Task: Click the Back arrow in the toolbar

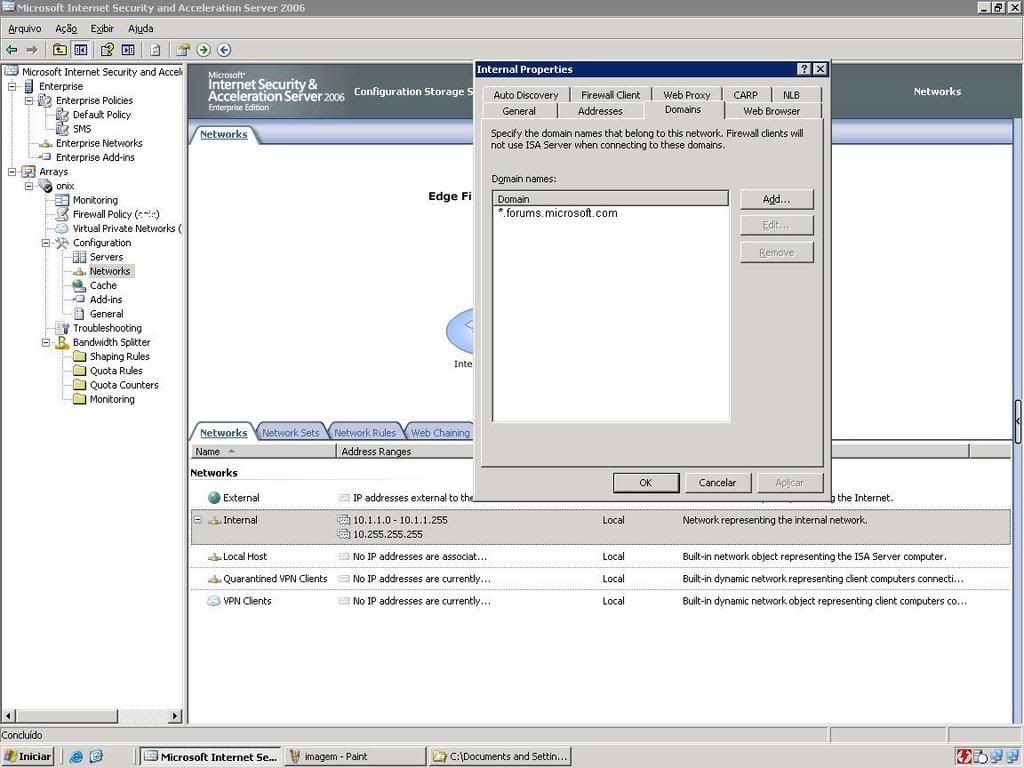Action: [11, 50]
